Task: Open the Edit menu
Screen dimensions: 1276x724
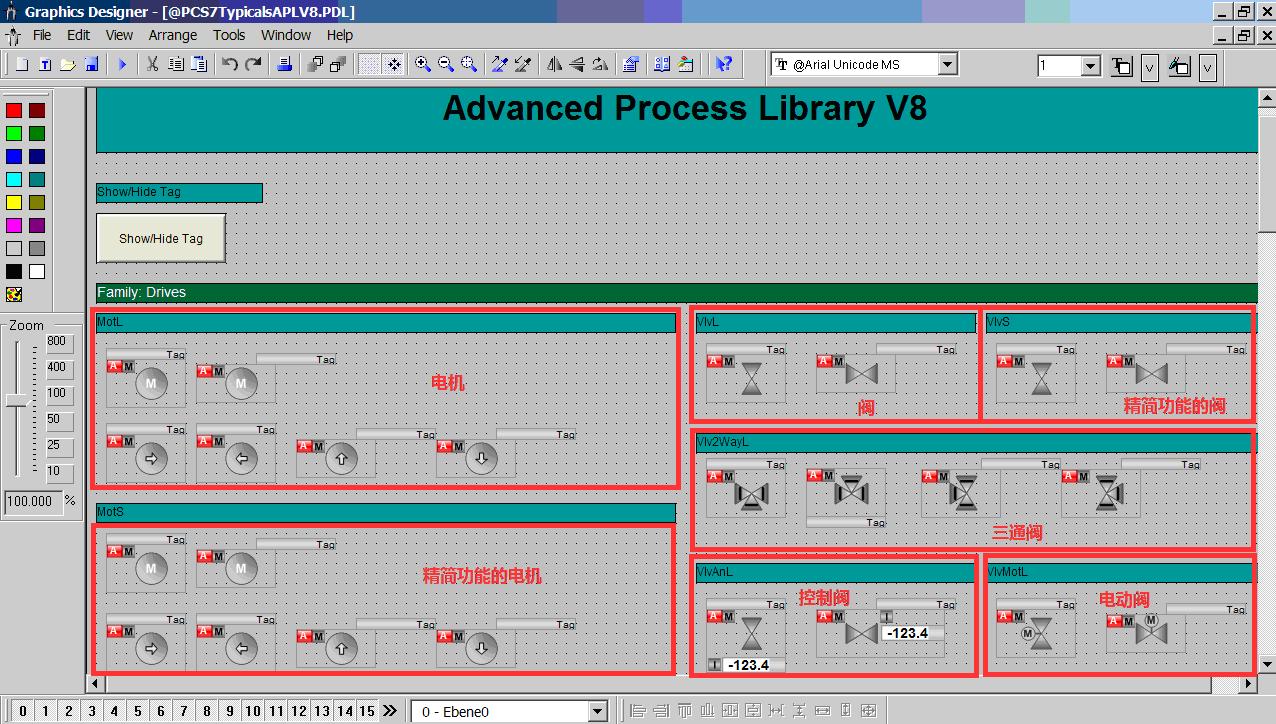Action: tap(78, 35)
